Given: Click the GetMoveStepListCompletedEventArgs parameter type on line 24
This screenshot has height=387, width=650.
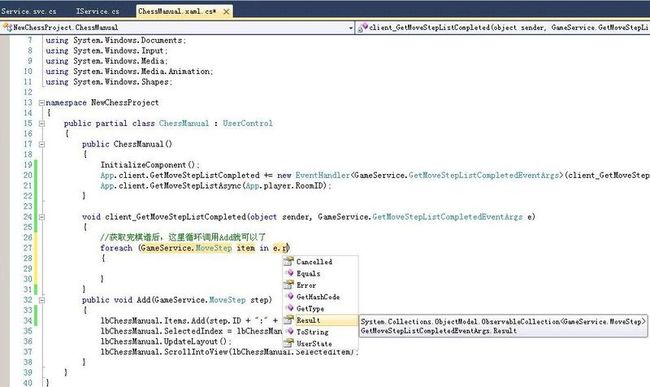Looking at the screenshot, I should (x=447, y=217).
